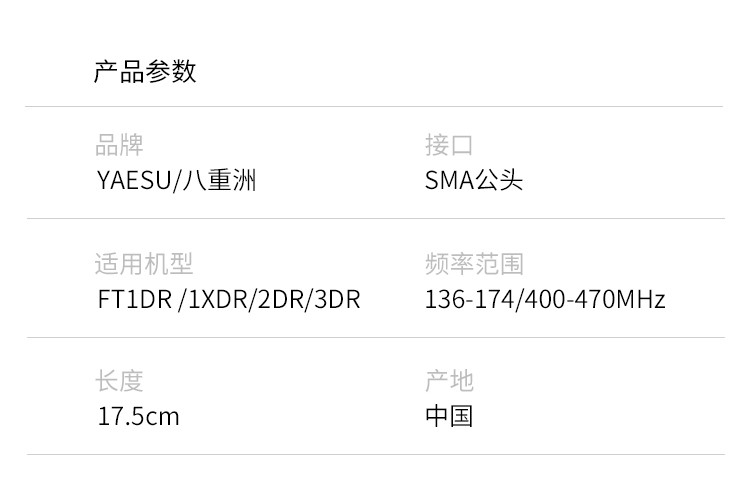The height and width of the screenshot is (503, 750).
Task: Click the 3DR model text
Action: 336,299
